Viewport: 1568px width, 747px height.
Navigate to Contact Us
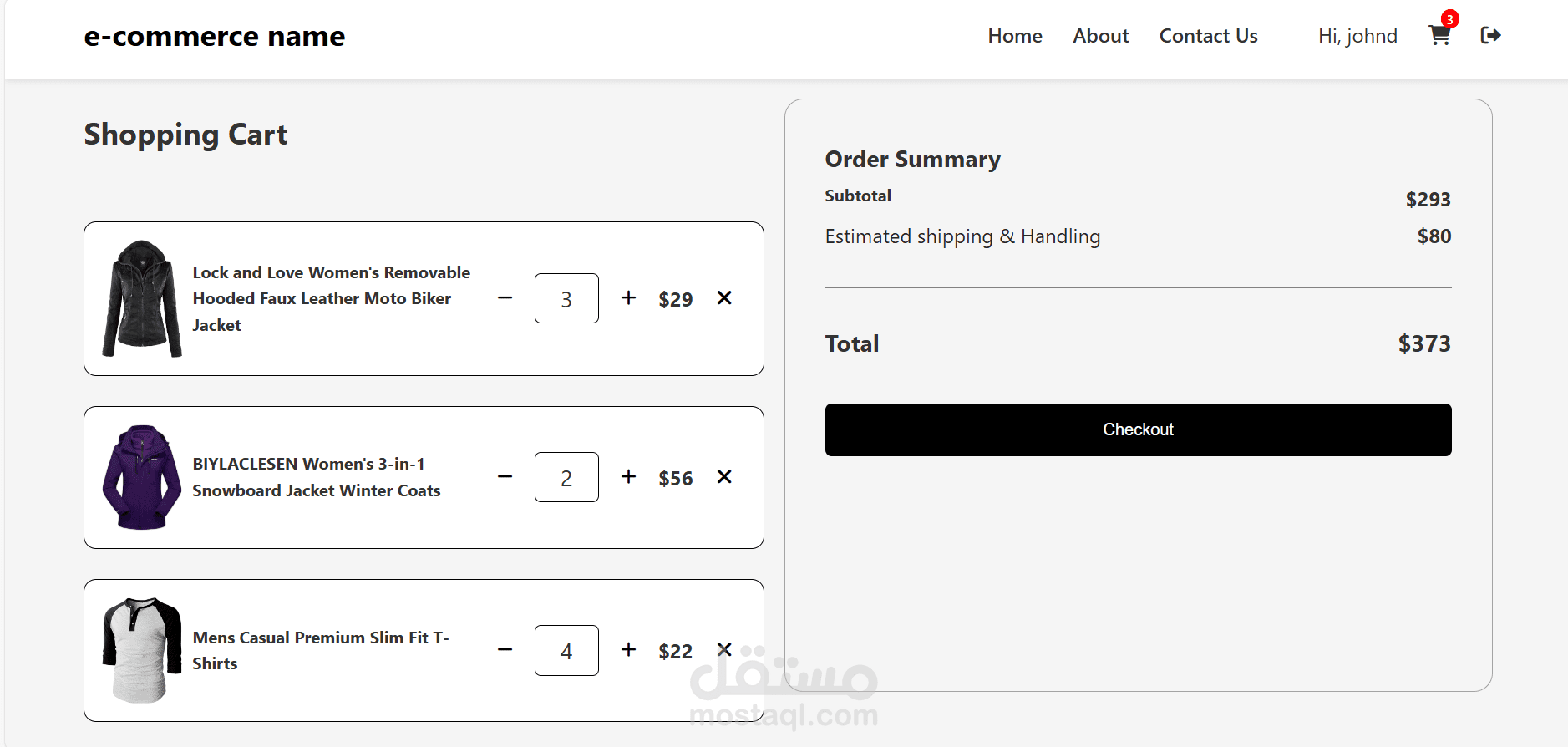pos(1208,36)
